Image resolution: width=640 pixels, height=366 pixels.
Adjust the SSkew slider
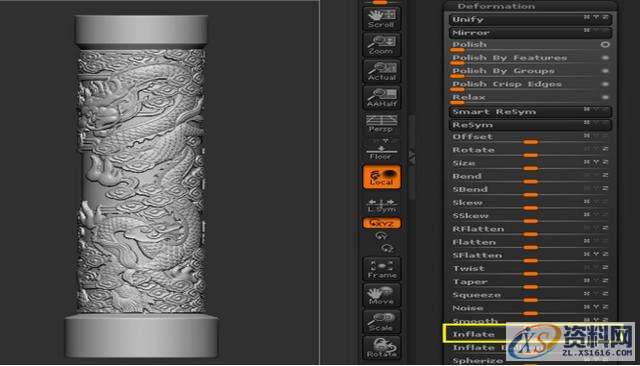click(530, 216)
